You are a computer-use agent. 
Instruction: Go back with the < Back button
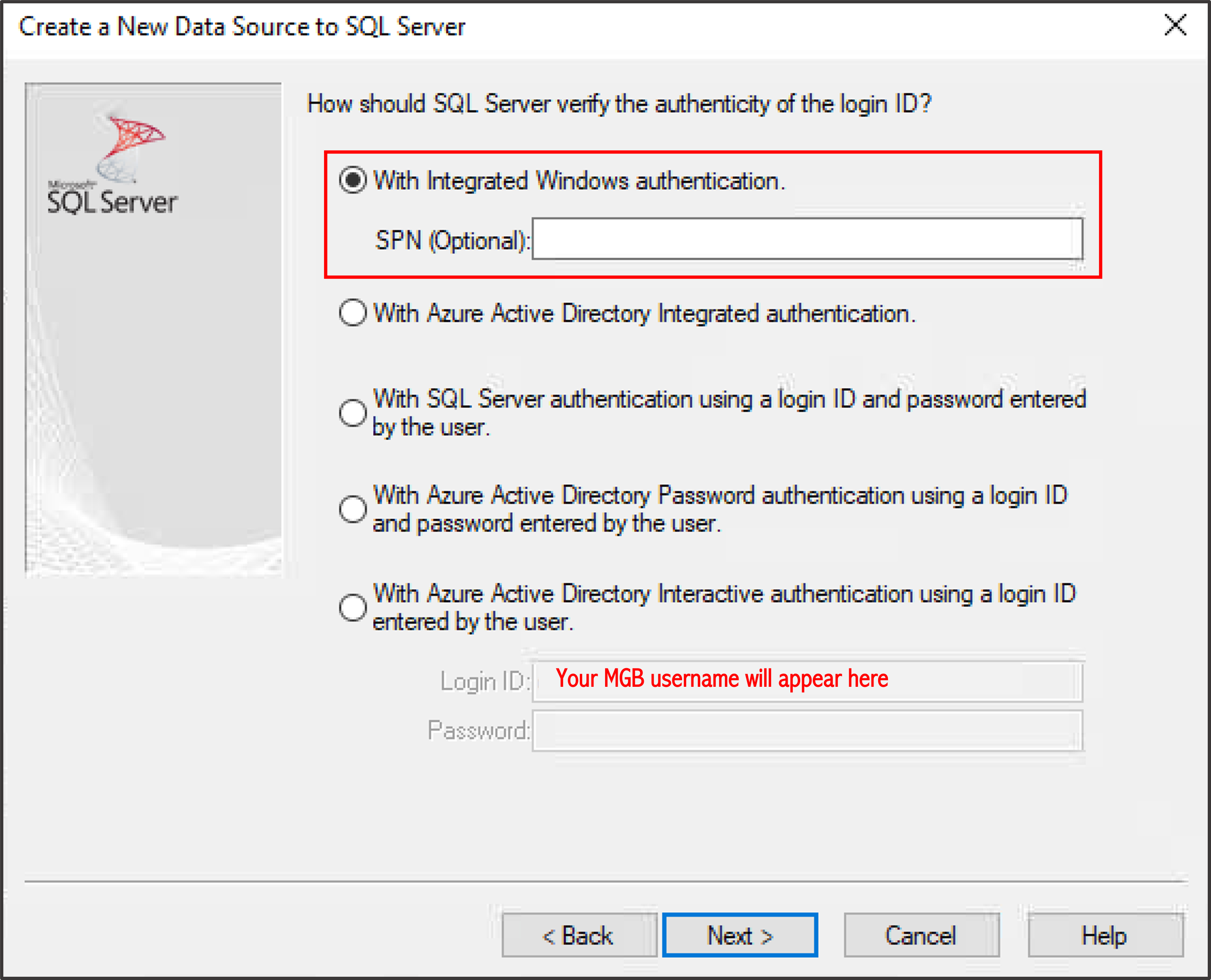click(579, 935)
